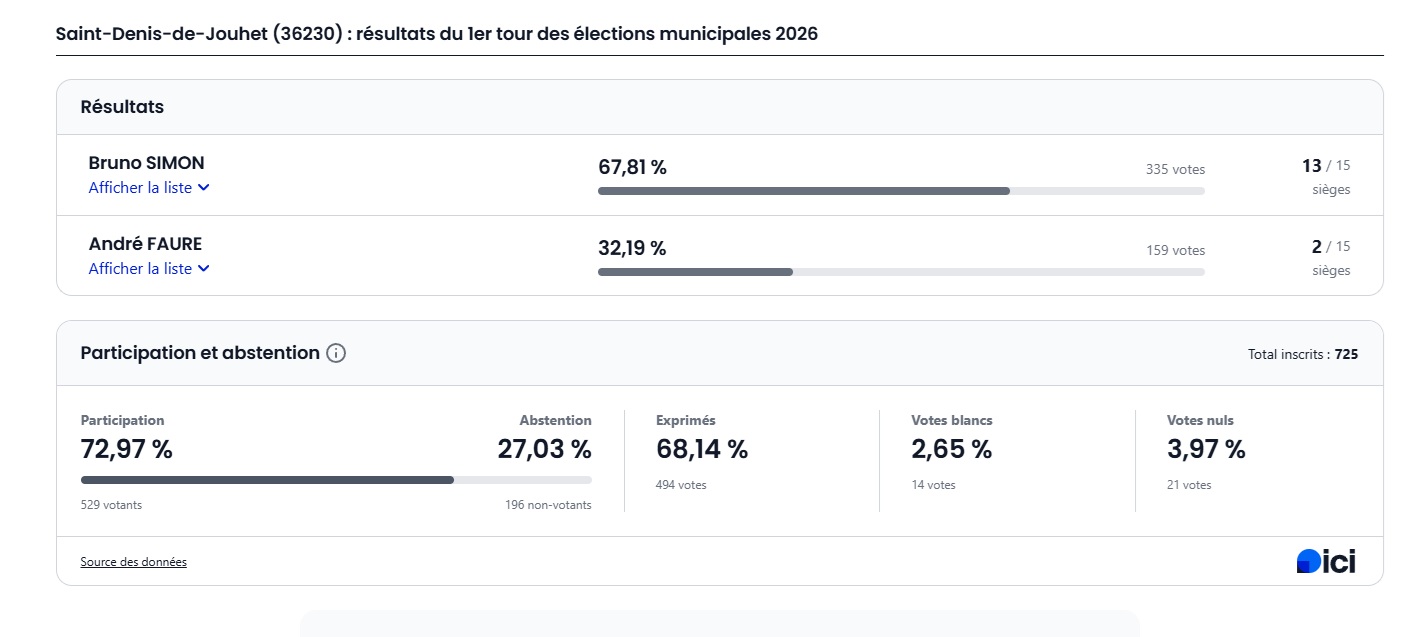Click the Abstention 27,03 % value
Image resolution: width=1419 pixels, height=637 pixels.
pyautogui.click(x=544, y=449)
